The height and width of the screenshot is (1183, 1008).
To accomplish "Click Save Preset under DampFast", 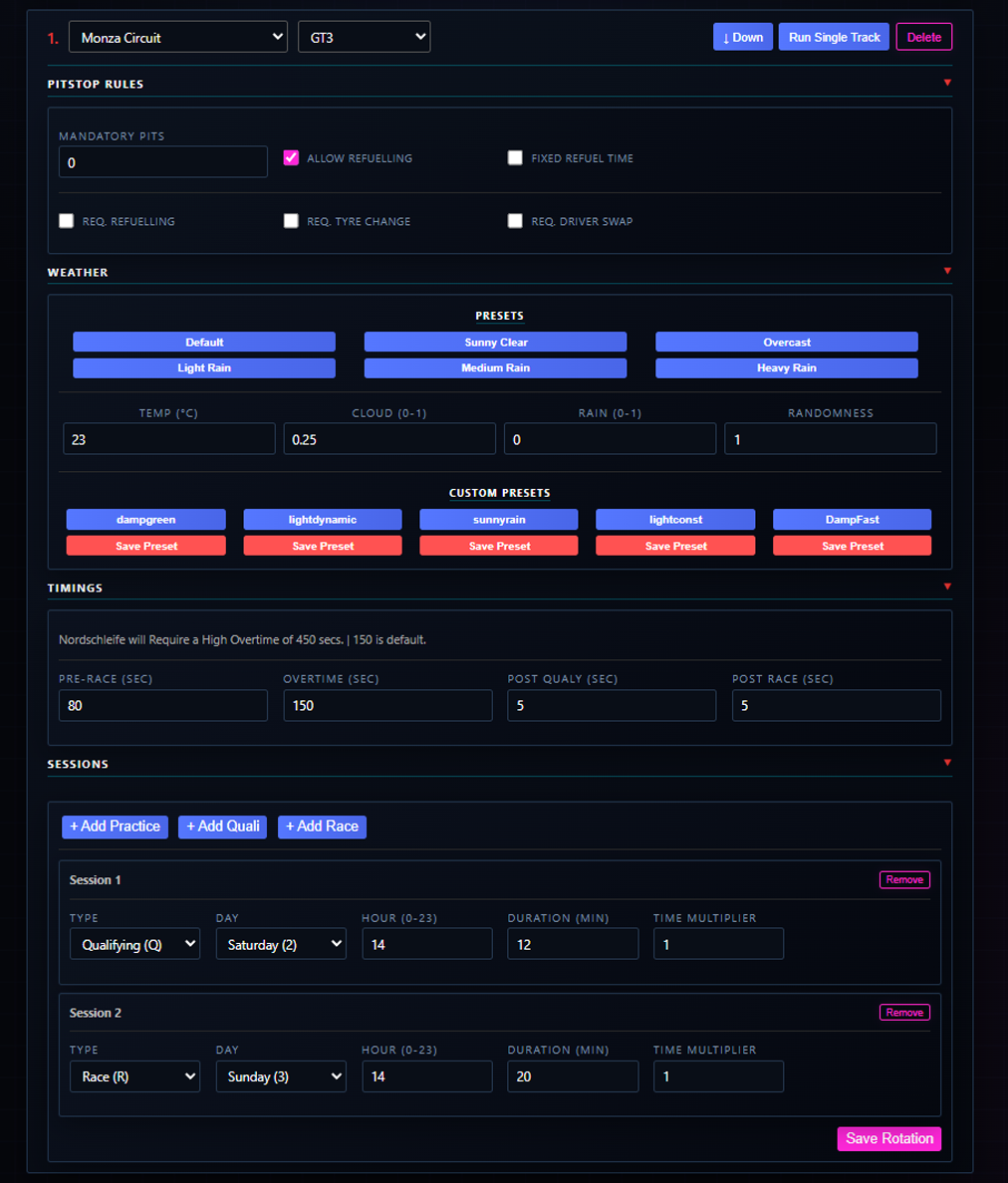I will (853, 547).
